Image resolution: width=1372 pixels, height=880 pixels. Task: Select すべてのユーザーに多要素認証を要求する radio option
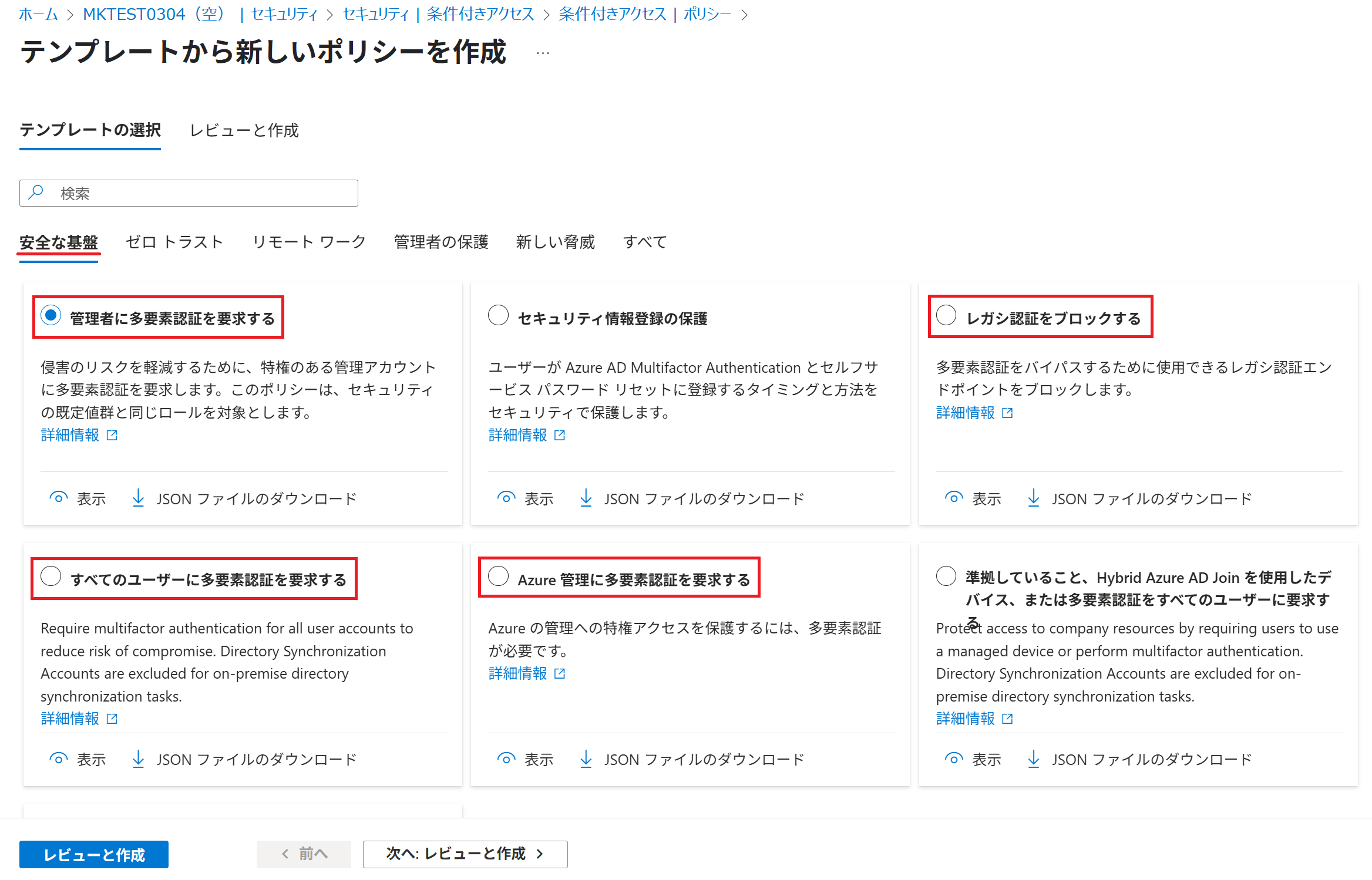point(51,576)
